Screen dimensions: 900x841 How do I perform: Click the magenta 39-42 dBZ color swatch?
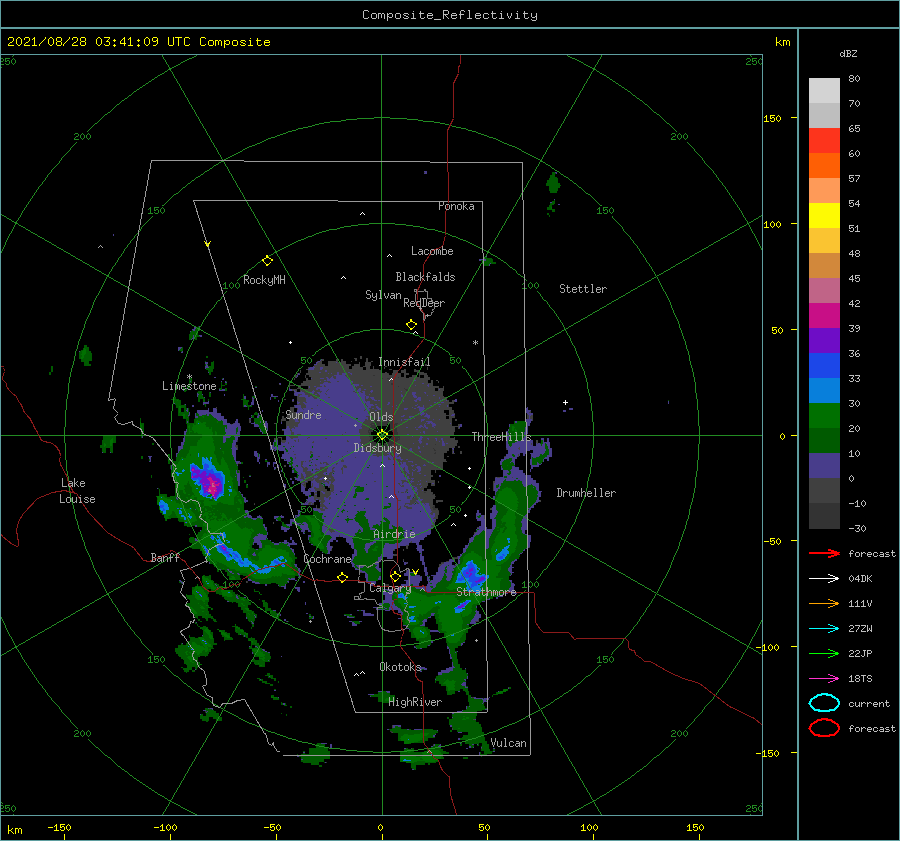pyautogui.click(x=824, y=315)
